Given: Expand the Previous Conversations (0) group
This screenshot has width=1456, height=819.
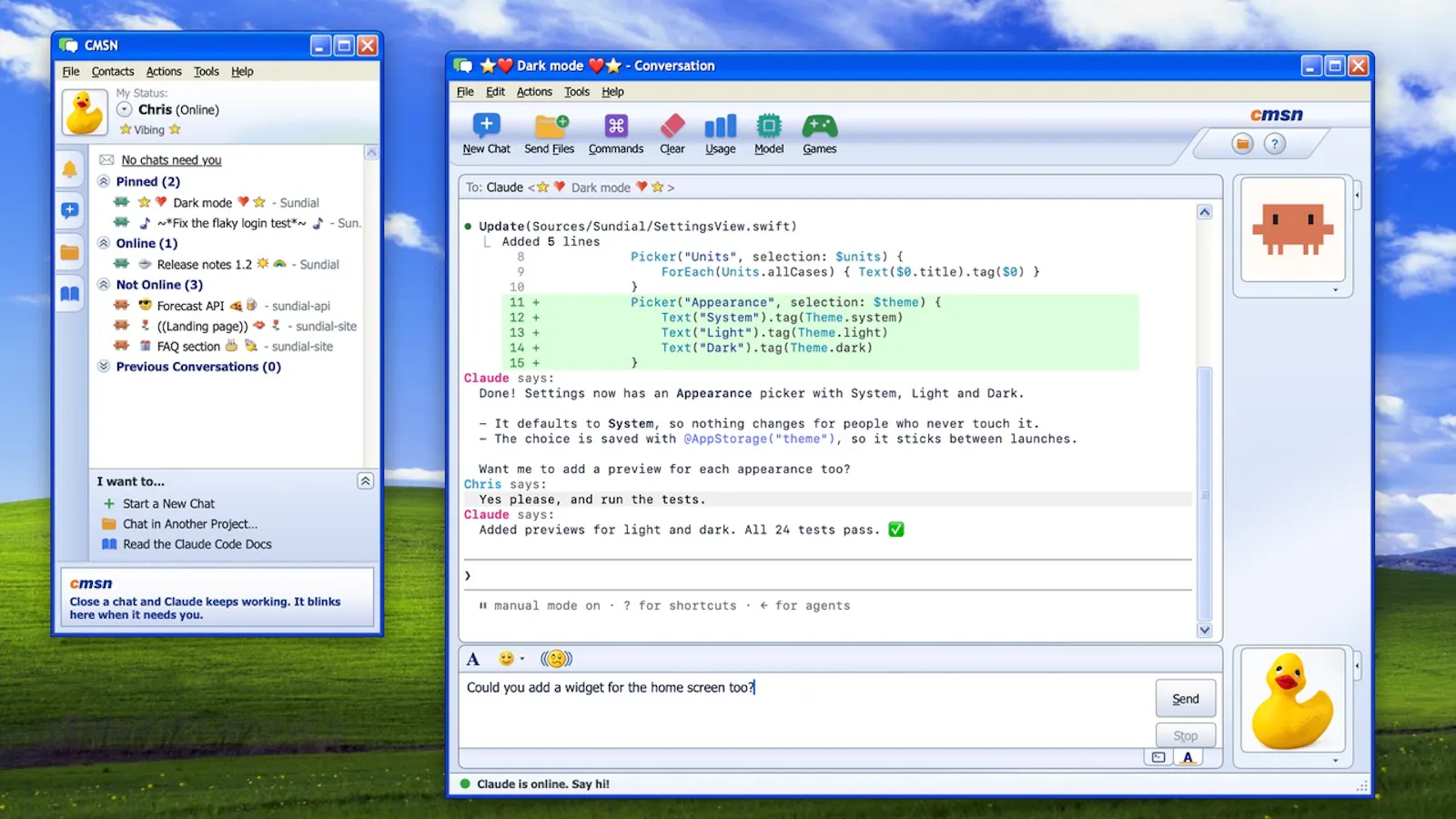Looking at the screenshot, I should tap(104, 366).
